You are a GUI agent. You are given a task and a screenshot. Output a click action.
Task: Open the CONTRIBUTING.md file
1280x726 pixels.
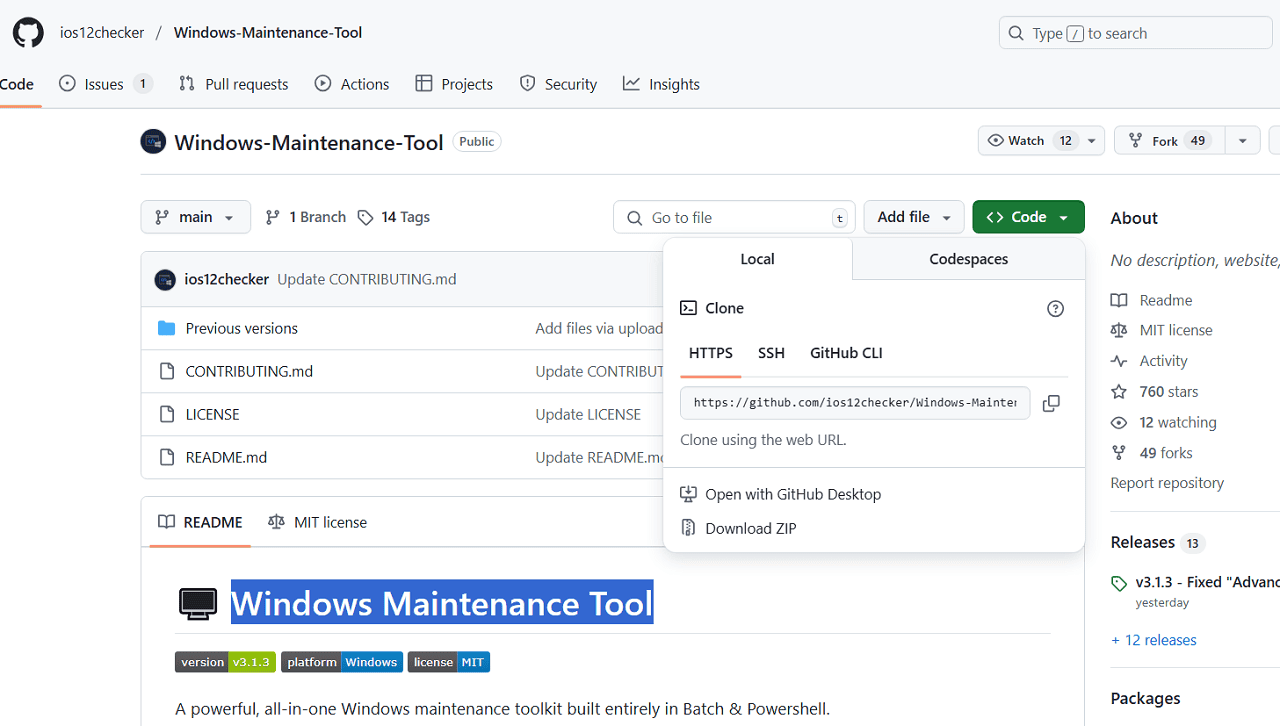[249, 371]
